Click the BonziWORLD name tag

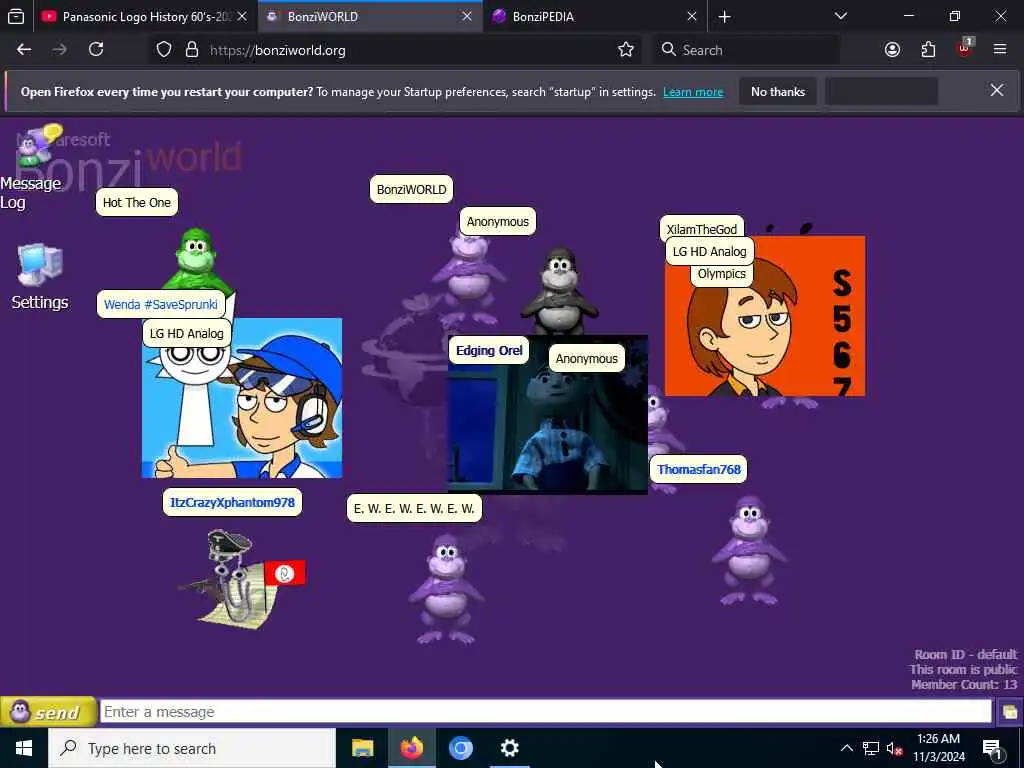coord(411,189)
